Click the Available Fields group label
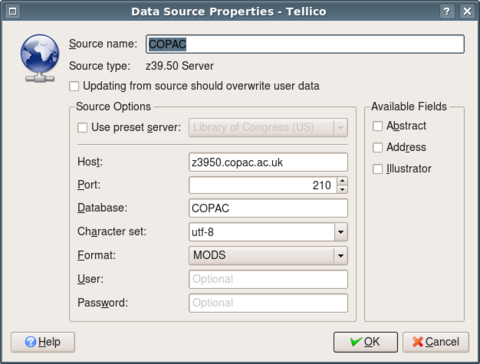Screen dimensions: 480x364 point(409,107)
